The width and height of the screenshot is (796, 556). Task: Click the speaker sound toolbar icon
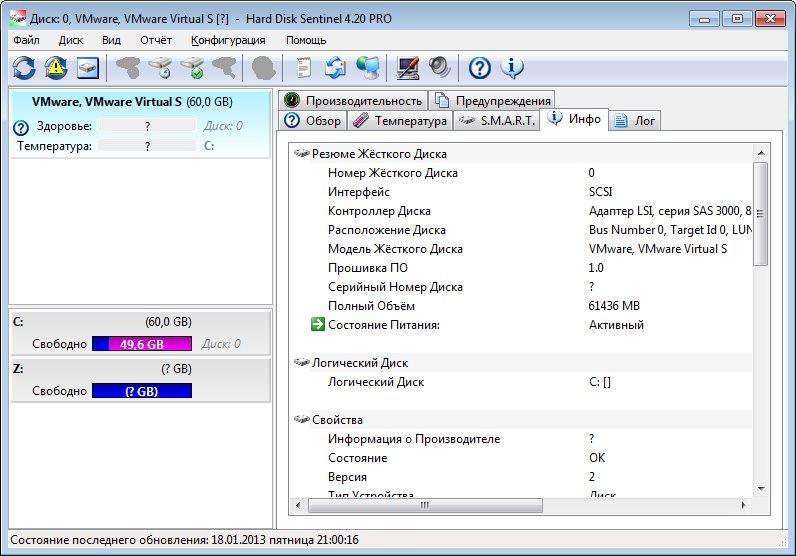click(440, 68)
